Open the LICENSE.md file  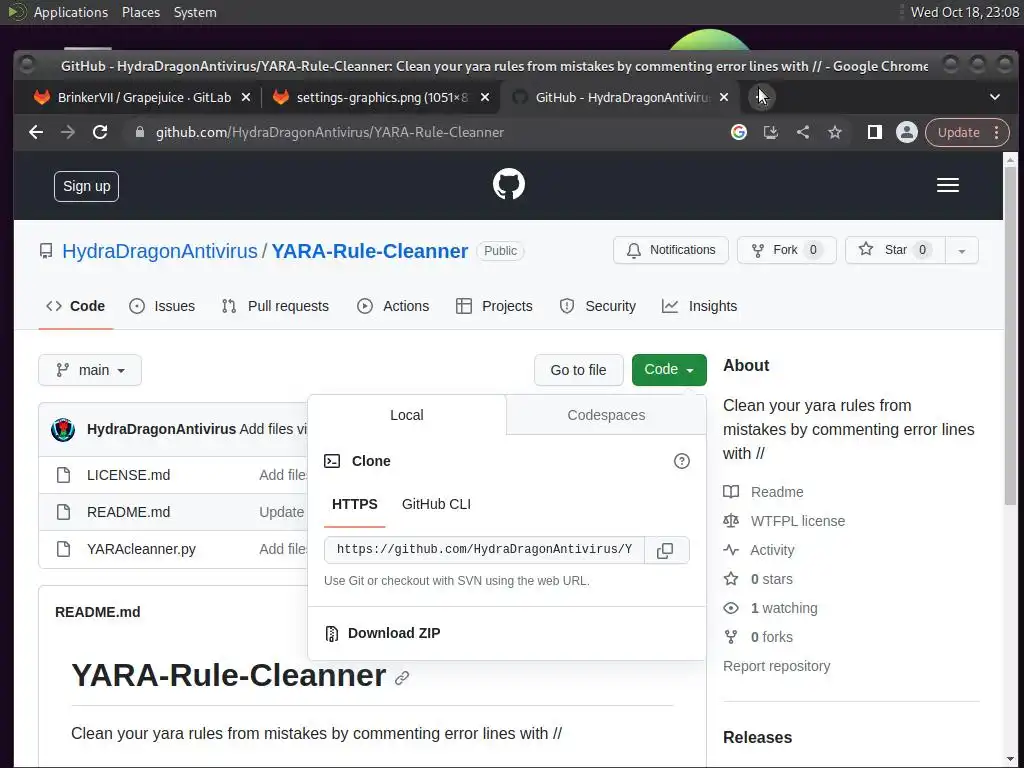coord(129,475)
